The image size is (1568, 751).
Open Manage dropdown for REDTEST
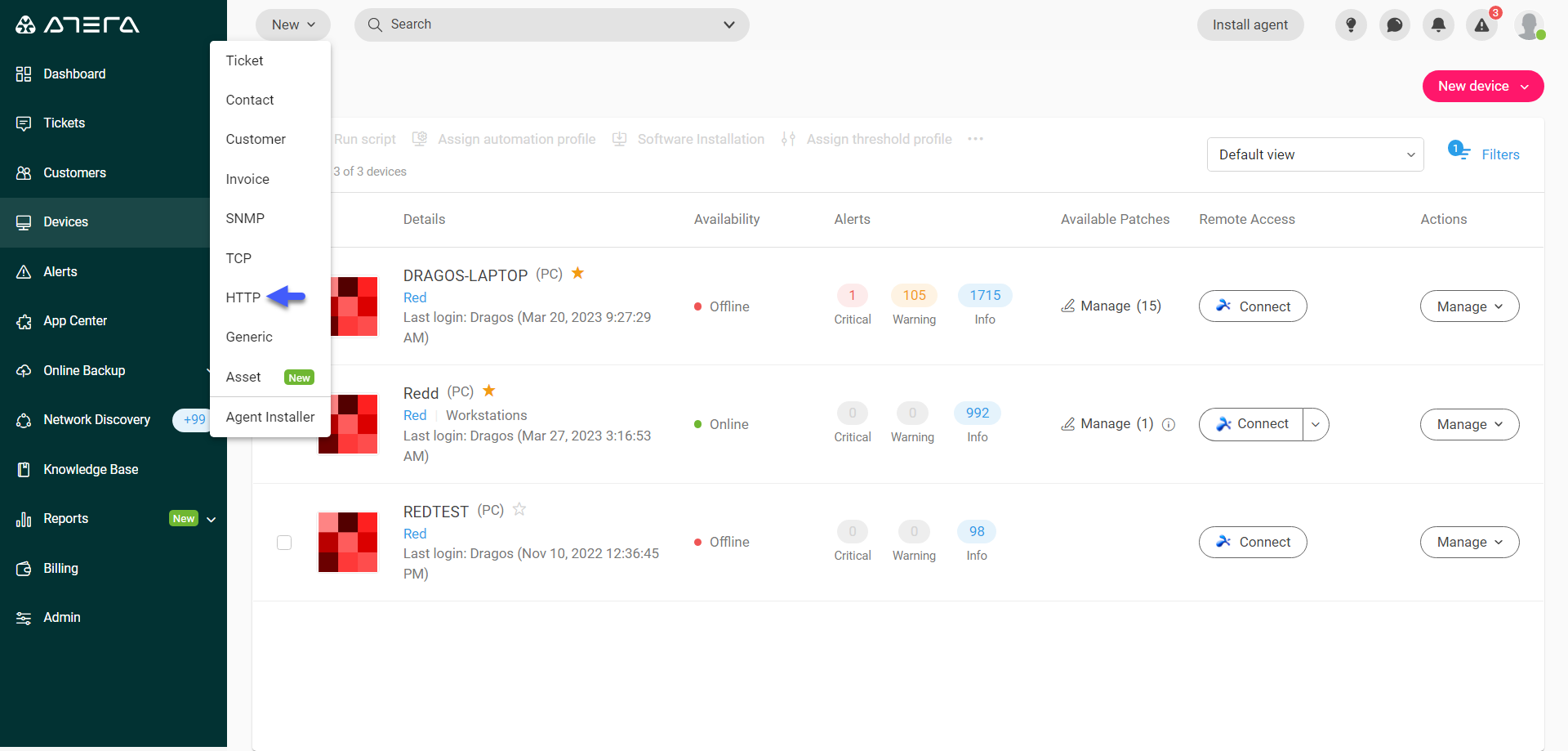[x=1469, y=542]
